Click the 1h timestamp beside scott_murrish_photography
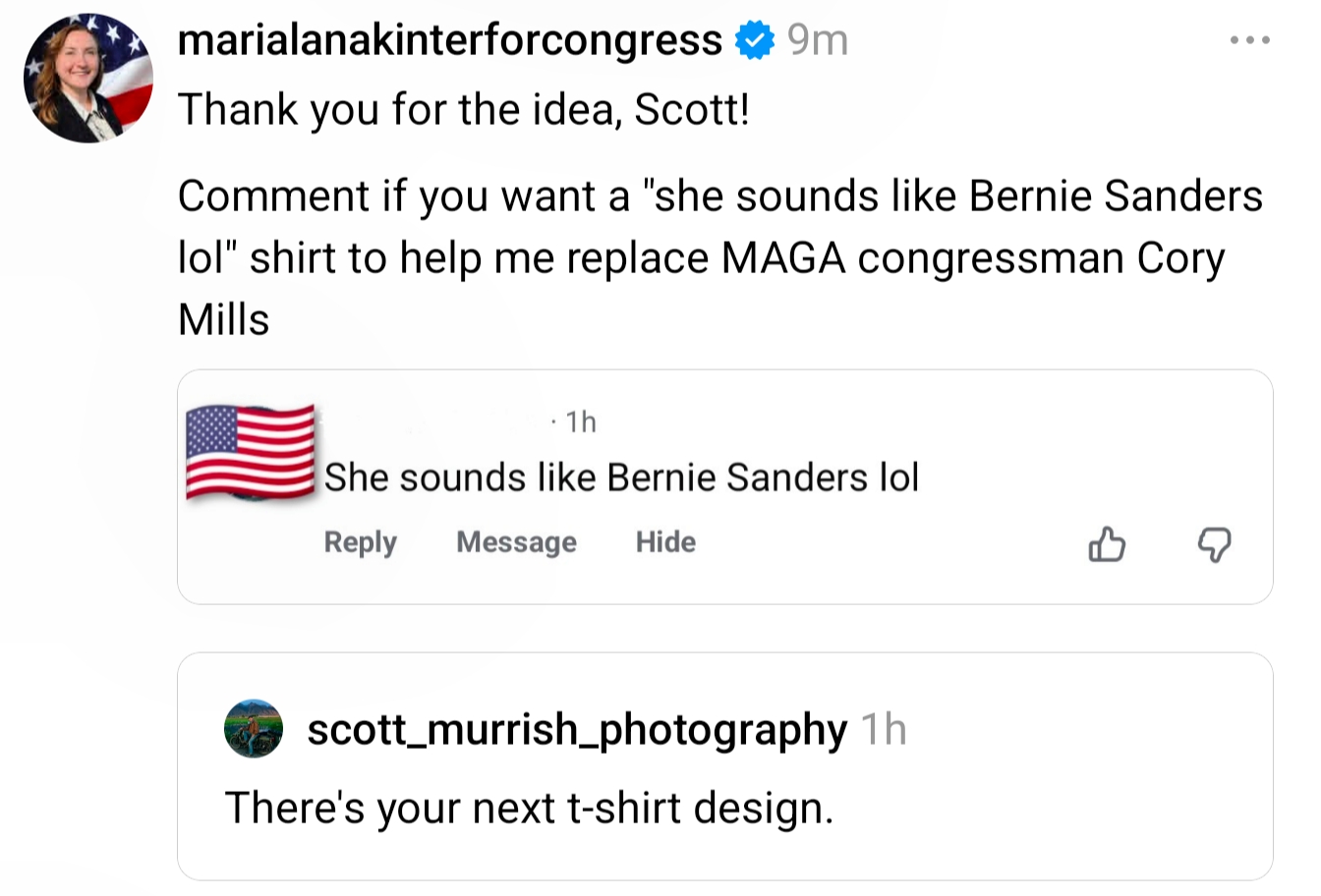The image size is (1321, 896). coord(883,729)
